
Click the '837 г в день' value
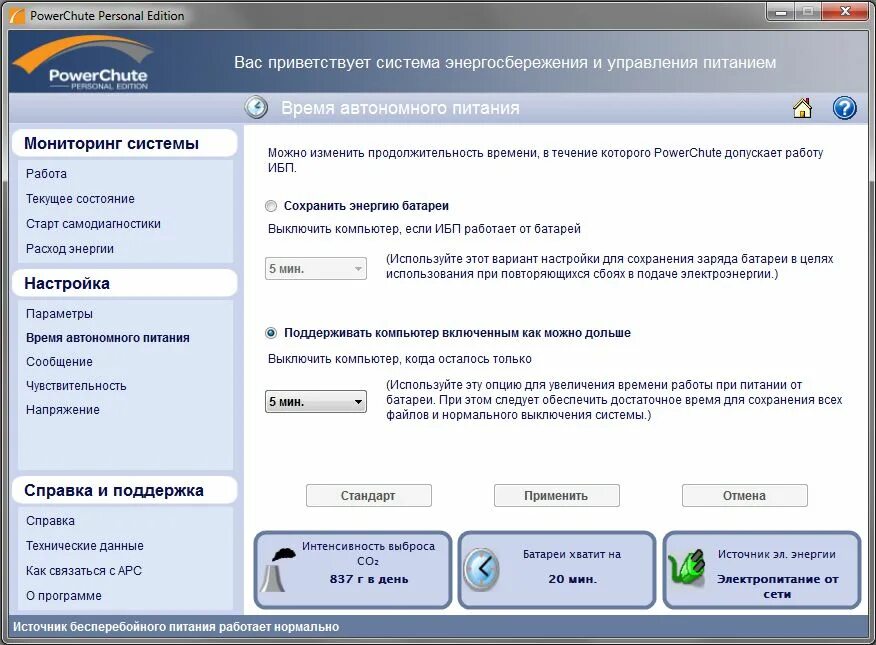point(369,579)
